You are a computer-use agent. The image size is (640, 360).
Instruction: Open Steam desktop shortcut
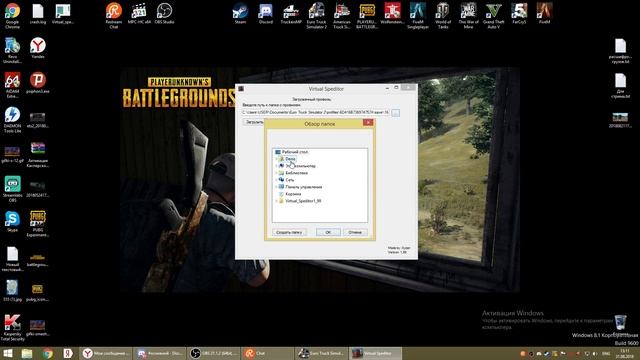[240, 14]
